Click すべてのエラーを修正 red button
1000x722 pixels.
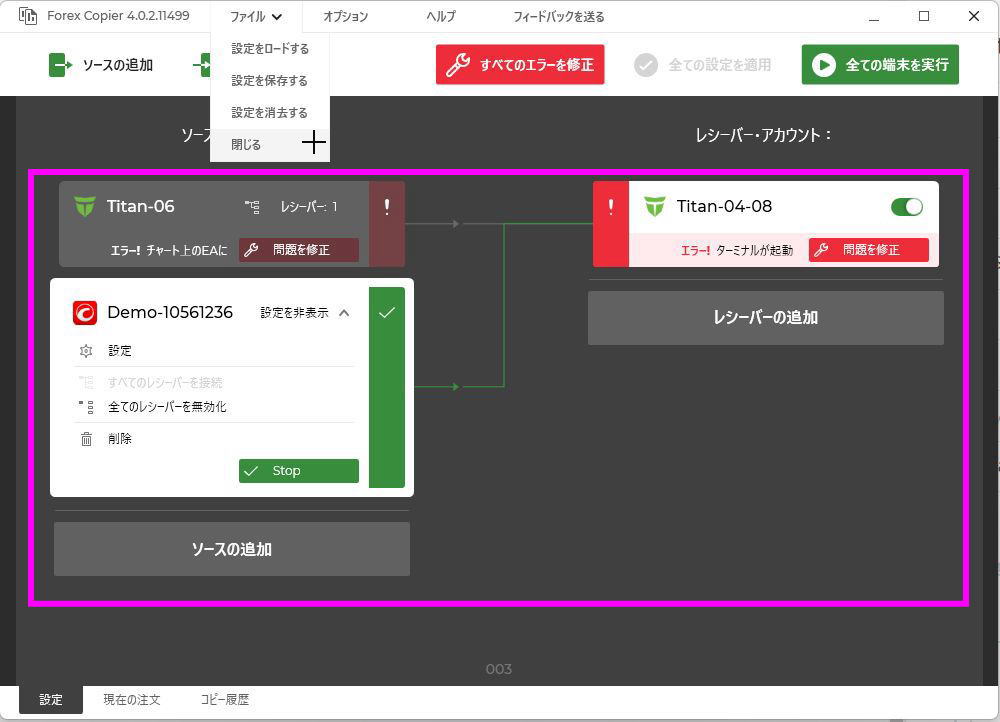(x=520, y=64)
